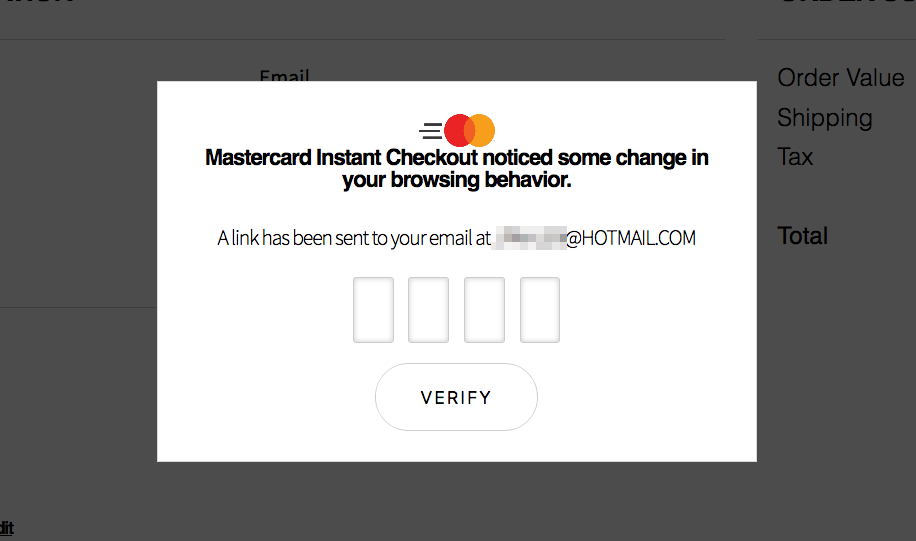This screenshot has height=541, width=916.
Task: Click the partially hidden Edit link
Action: point(6,528)
